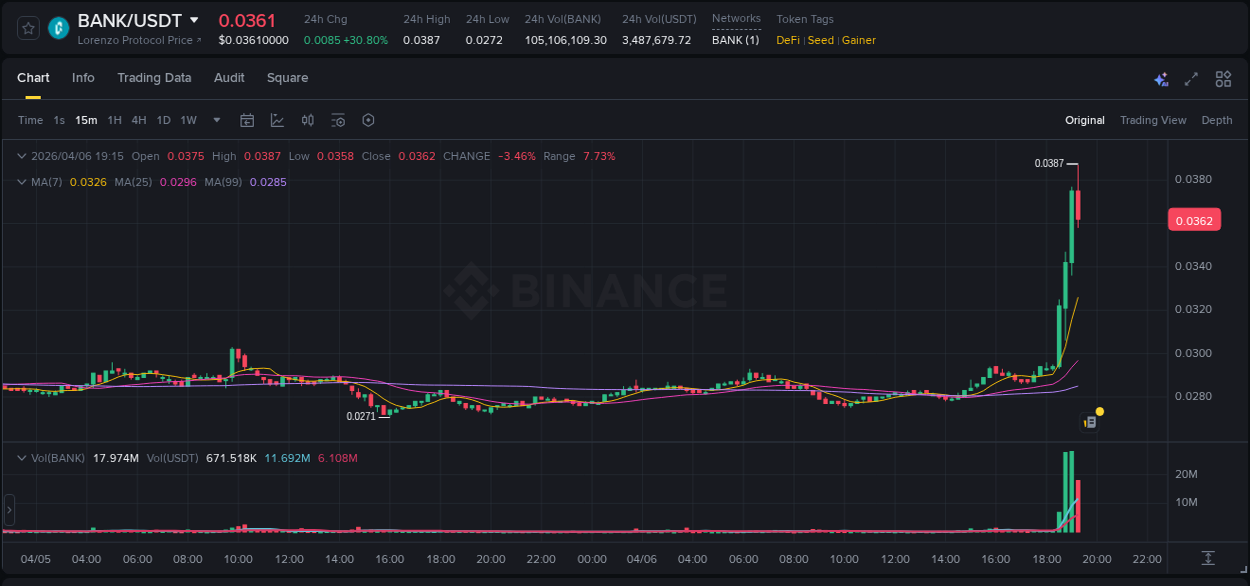Image resolution: width=1250 pixels, height=586 pixels.
Task: Click the MA(7) value 0.0326
Action: point(88,182)
